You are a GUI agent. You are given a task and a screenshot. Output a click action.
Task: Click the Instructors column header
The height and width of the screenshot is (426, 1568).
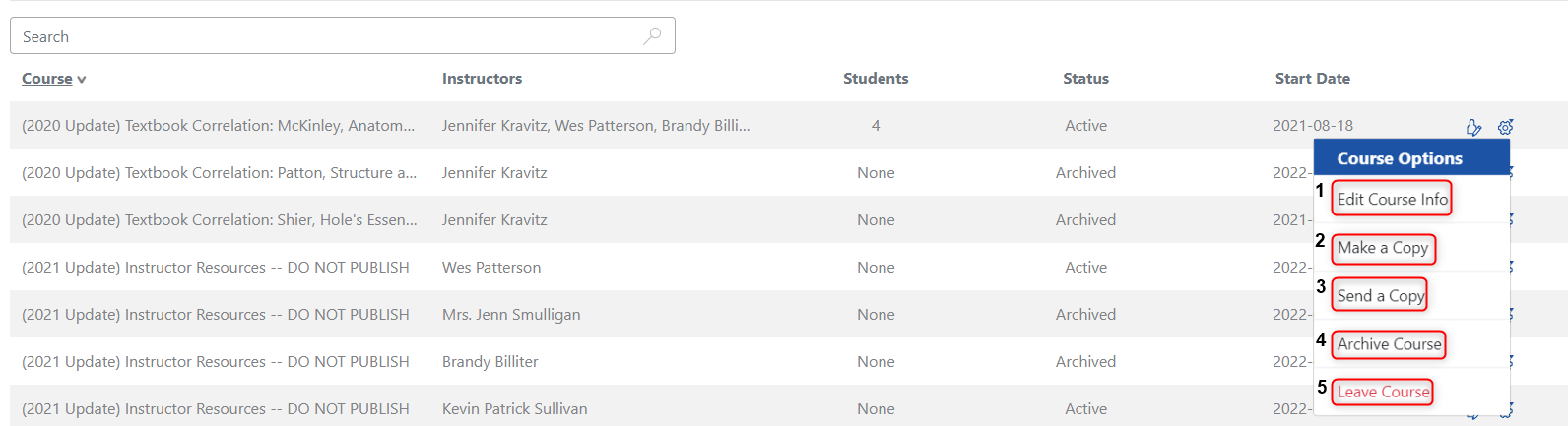click(482, 79)
